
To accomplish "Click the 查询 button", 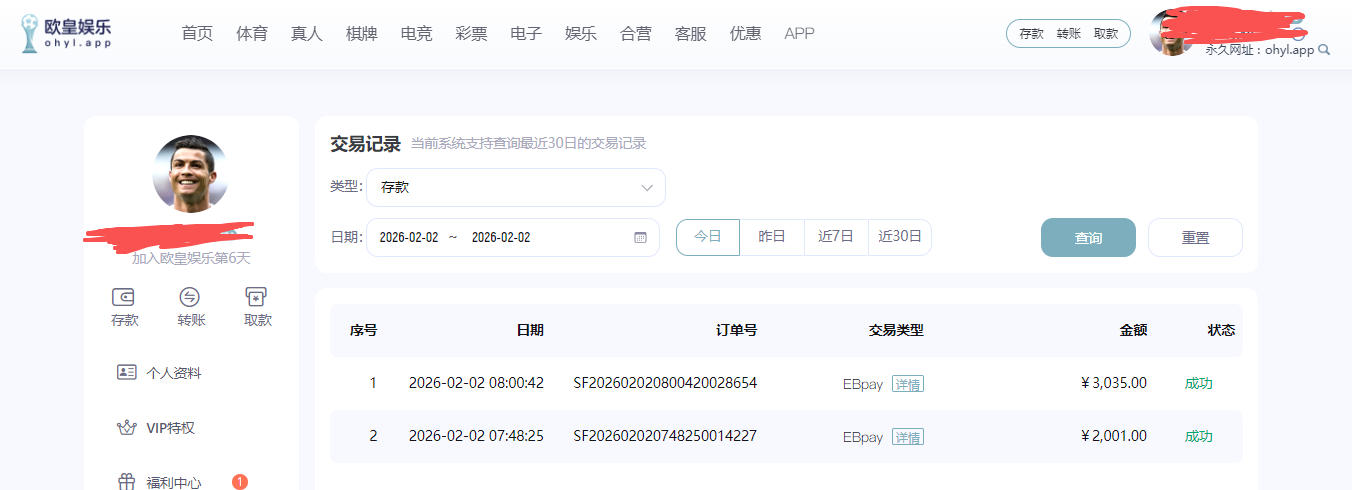I will click(1088, 238).
